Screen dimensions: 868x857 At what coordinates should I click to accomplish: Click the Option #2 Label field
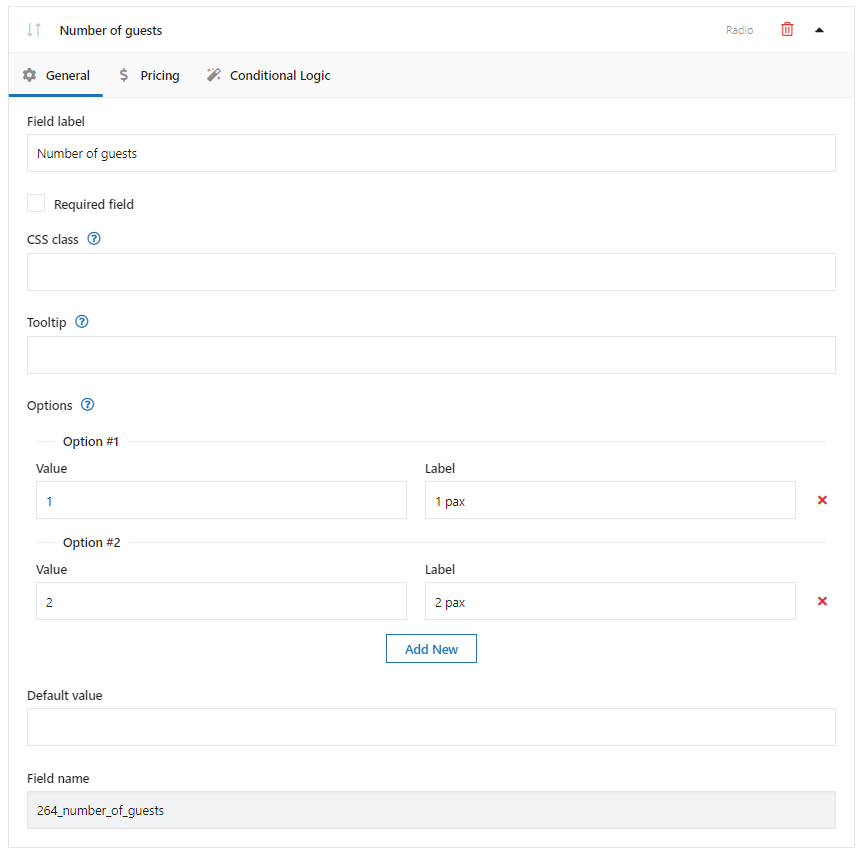coord(610,601)
